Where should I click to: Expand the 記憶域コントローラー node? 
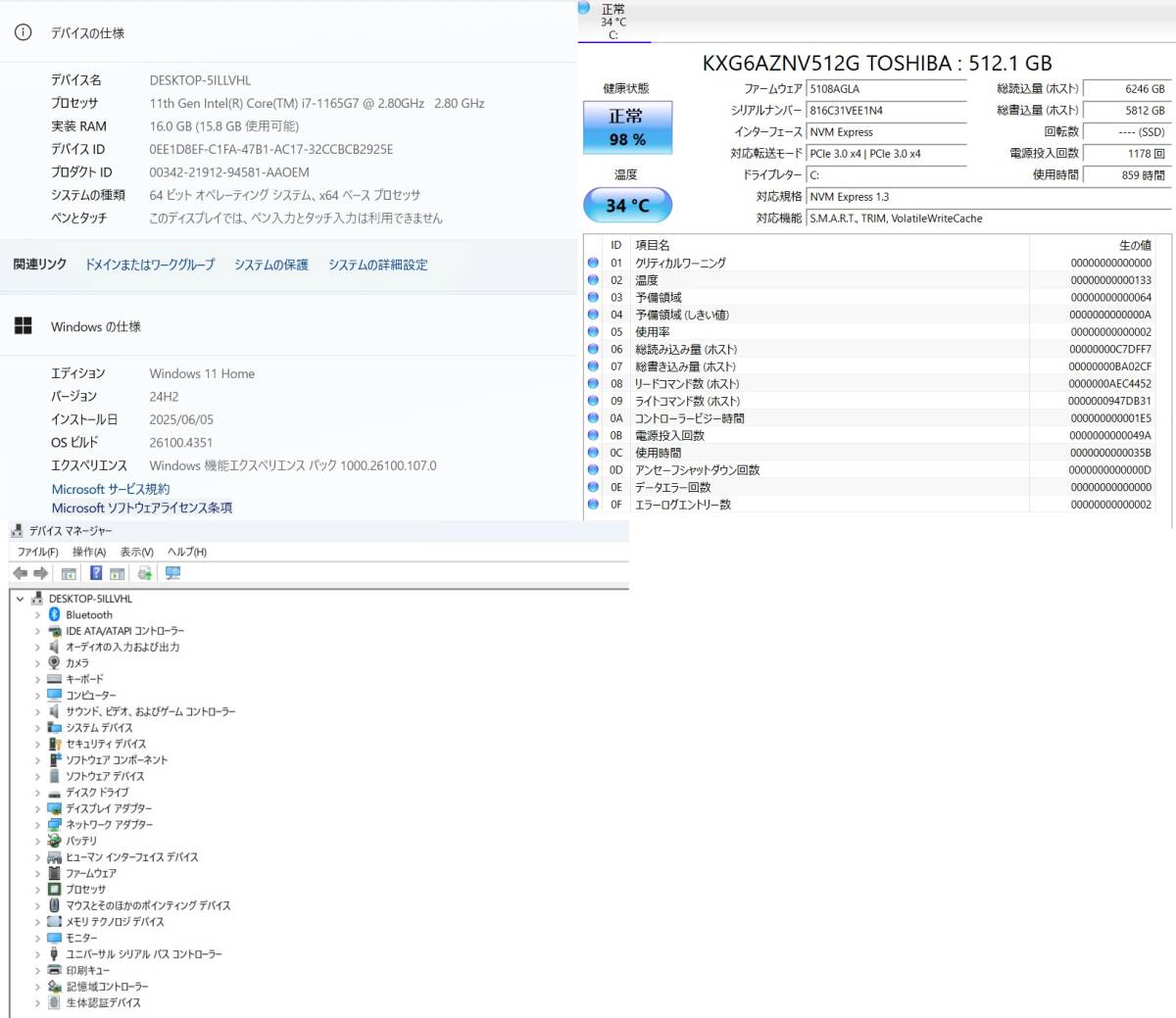coord(37,987)
